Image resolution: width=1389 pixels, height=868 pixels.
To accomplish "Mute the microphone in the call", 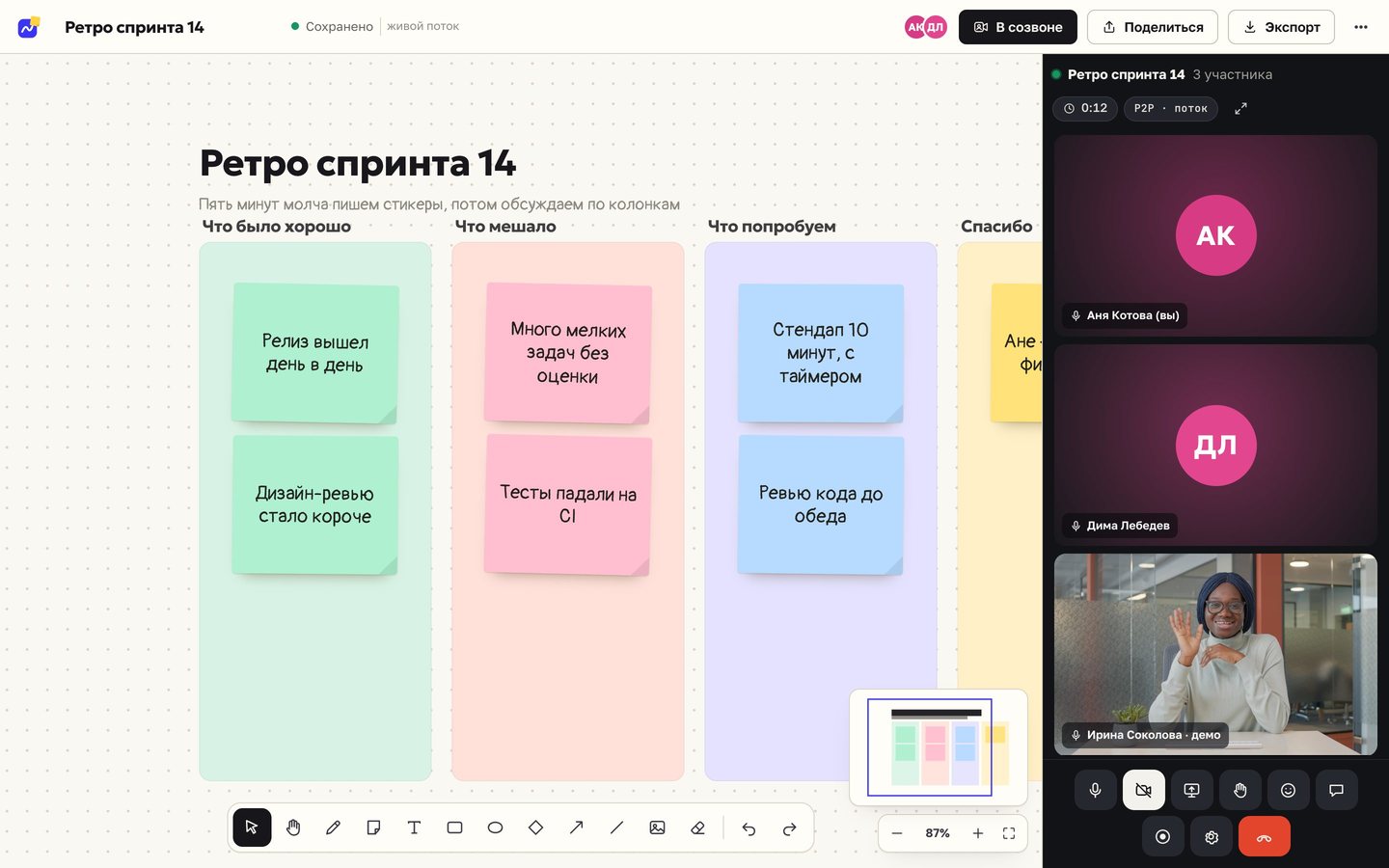I will coord(1096,790).
